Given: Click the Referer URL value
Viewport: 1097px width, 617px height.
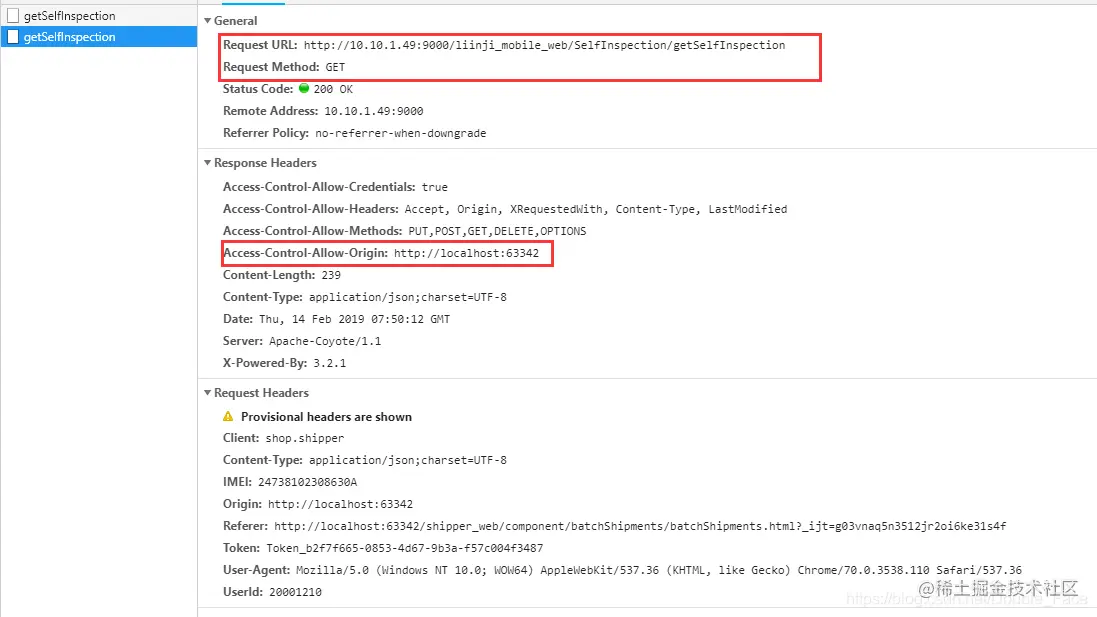Looking at the screenshot, I should coord(640,526).
